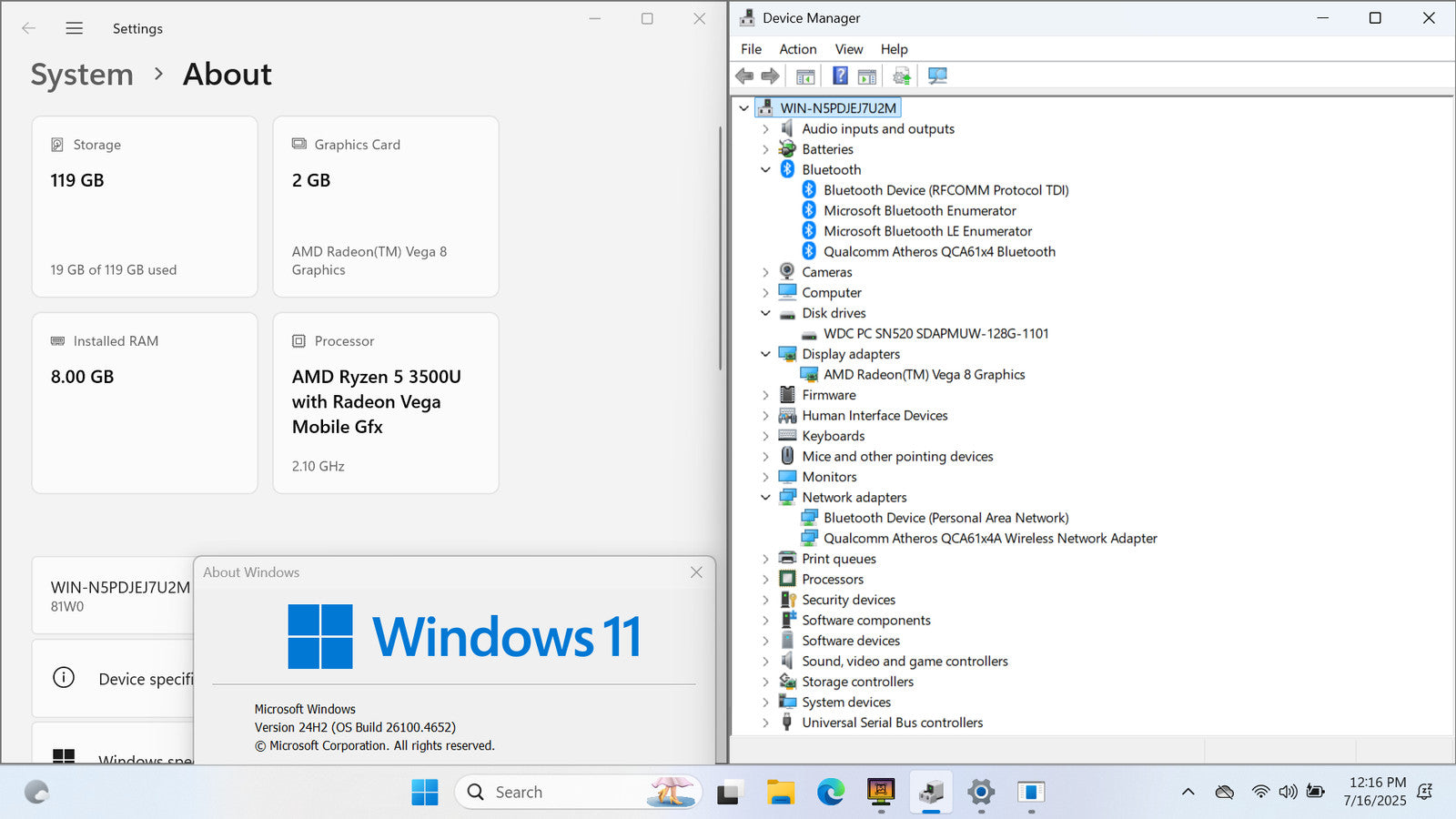The width and height of the screenshot is (1456, 819).
Task: Click Scan for hardware changes toolbar icon
Action: click(x=937, y=76)
